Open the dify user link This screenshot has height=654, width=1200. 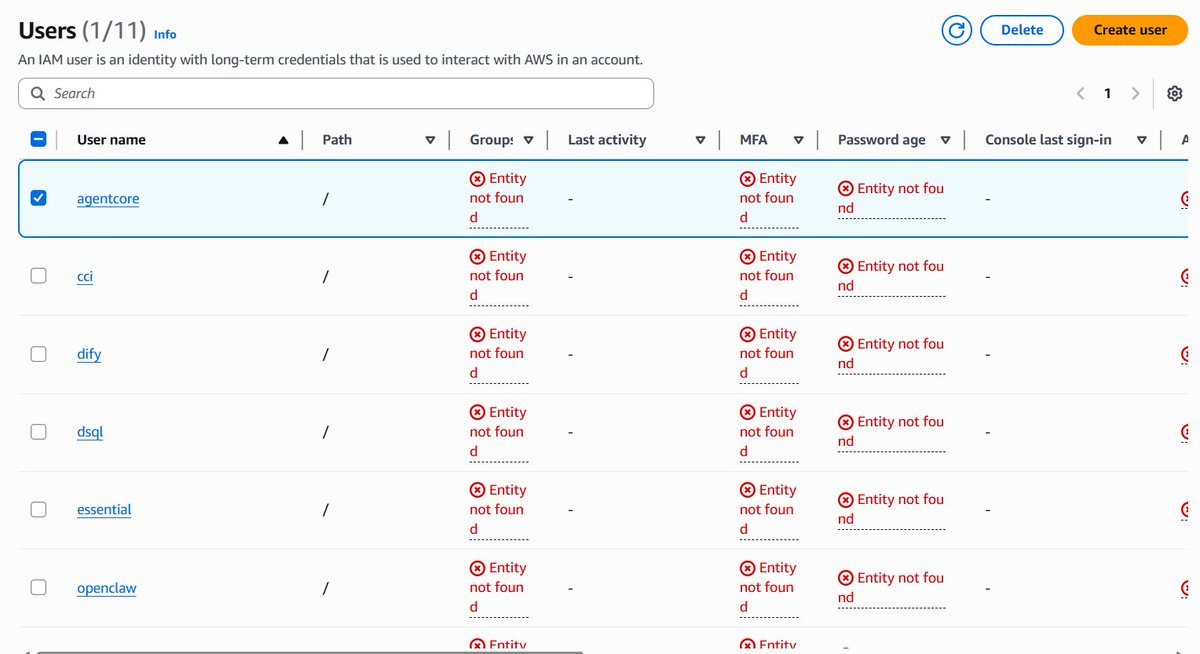pos(89,354)
